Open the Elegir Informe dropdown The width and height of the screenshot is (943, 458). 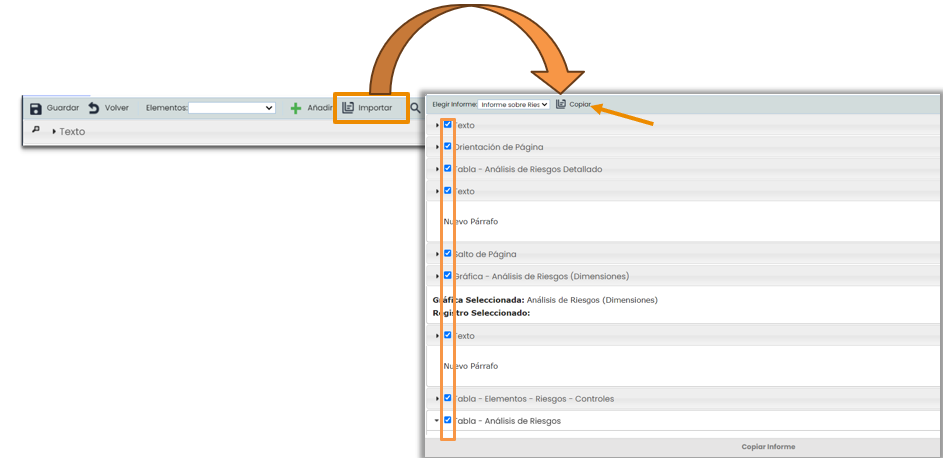pyautogui.click(x=513, y=104)
